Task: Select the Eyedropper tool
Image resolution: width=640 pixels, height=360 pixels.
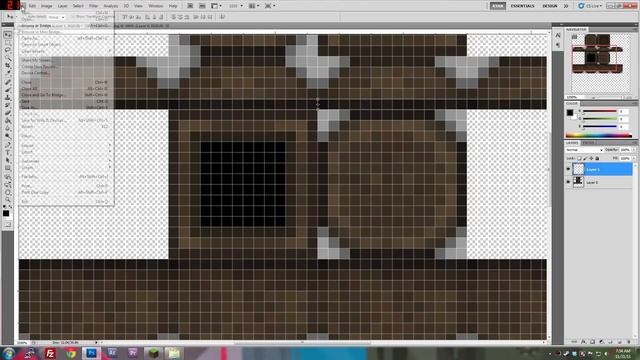Action: 7,73
